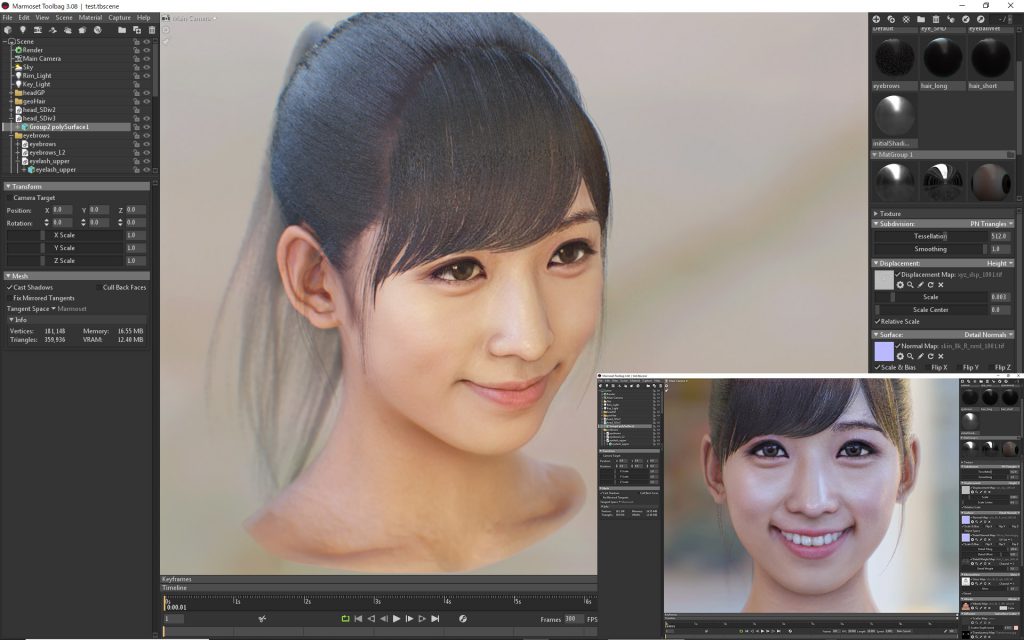Image resolution: width=1024 pixels, height=640 pixels.
Task: Expand the headGP folder in the scene tree
Action: [x=11, y=93]
